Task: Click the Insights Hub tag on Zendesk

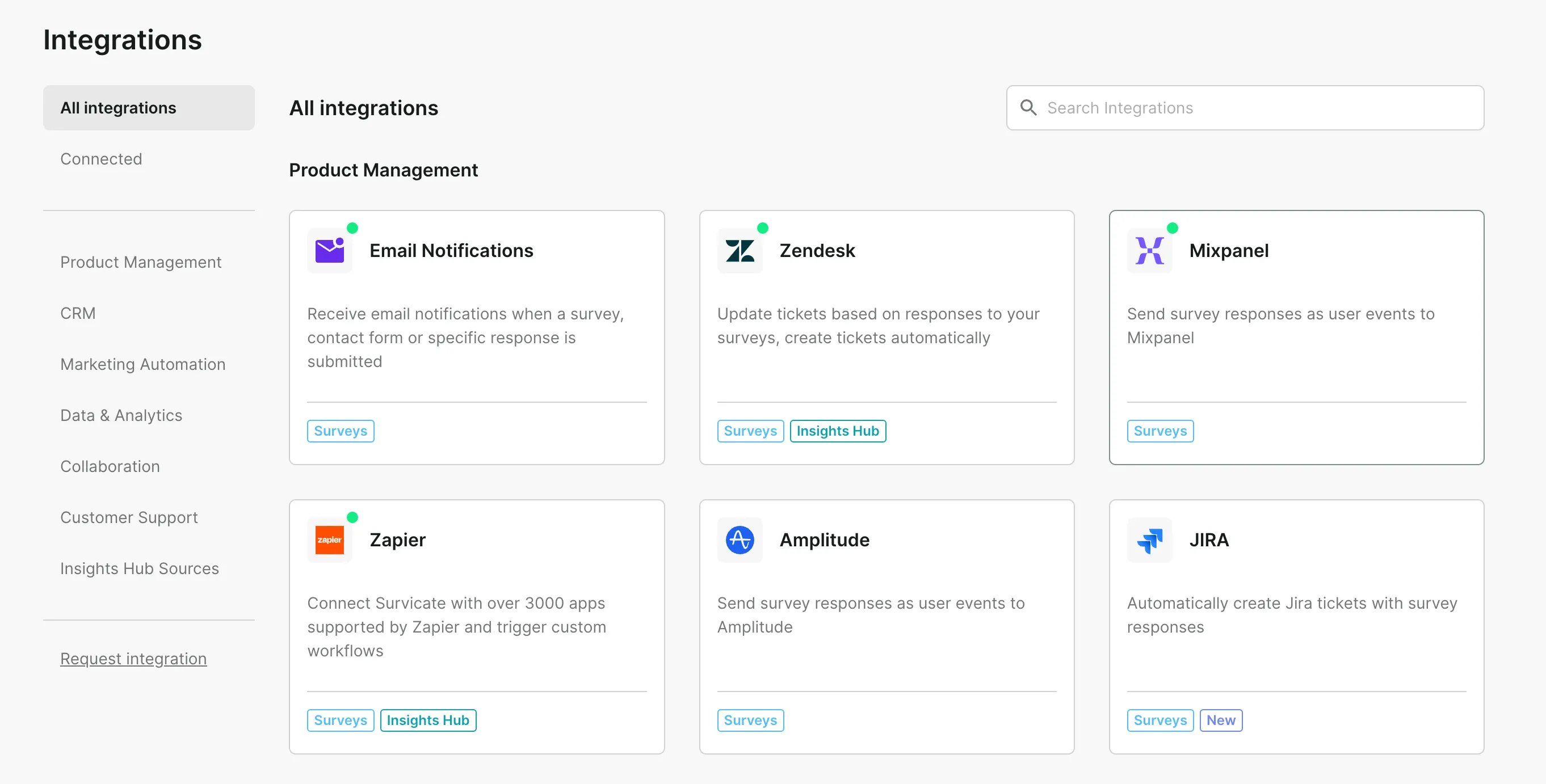Action: click(837, 431)
